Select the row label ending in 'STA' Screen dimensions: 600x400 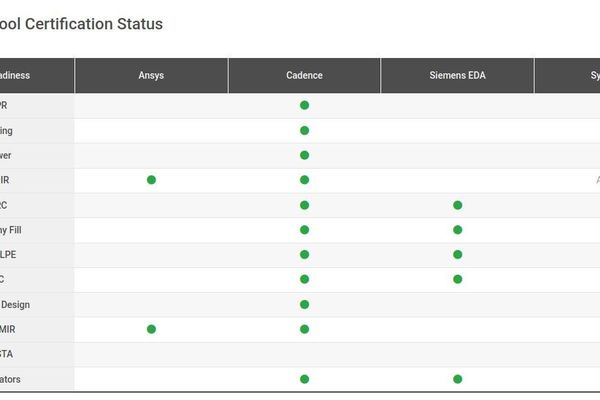(8, 354)
